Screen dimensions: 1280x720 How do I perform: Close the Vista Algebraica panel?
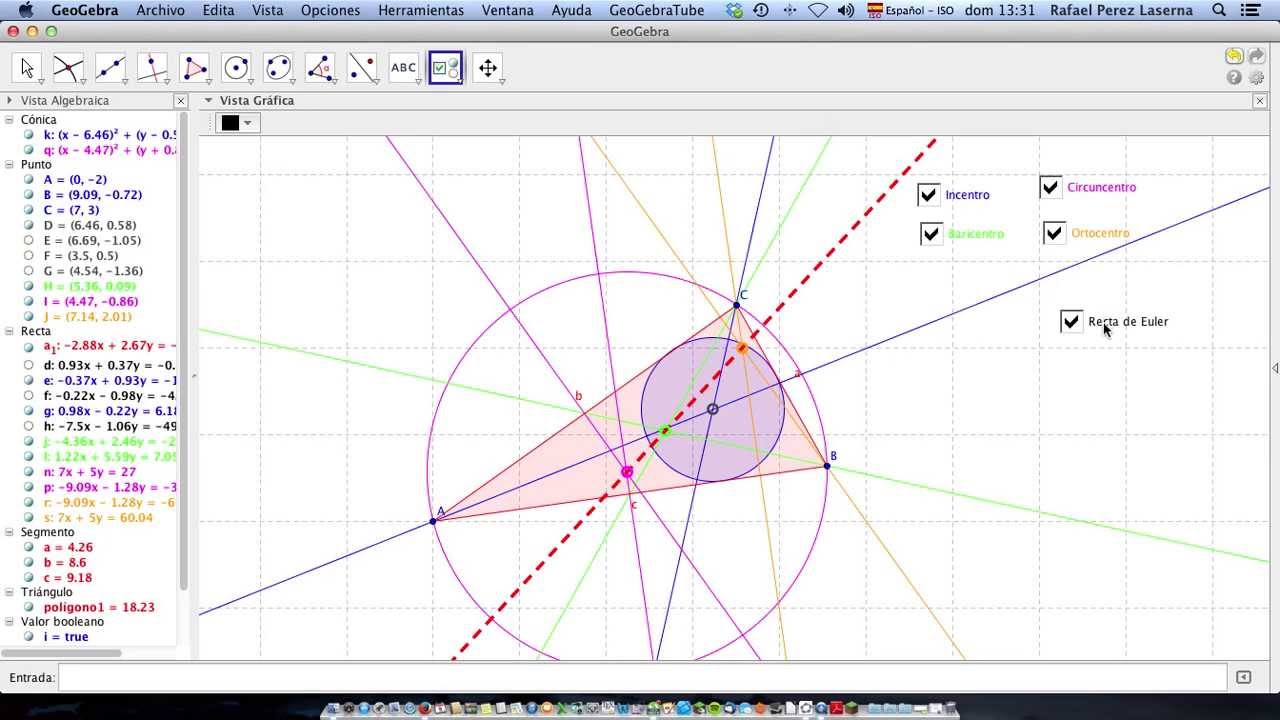tap(181, 101)
